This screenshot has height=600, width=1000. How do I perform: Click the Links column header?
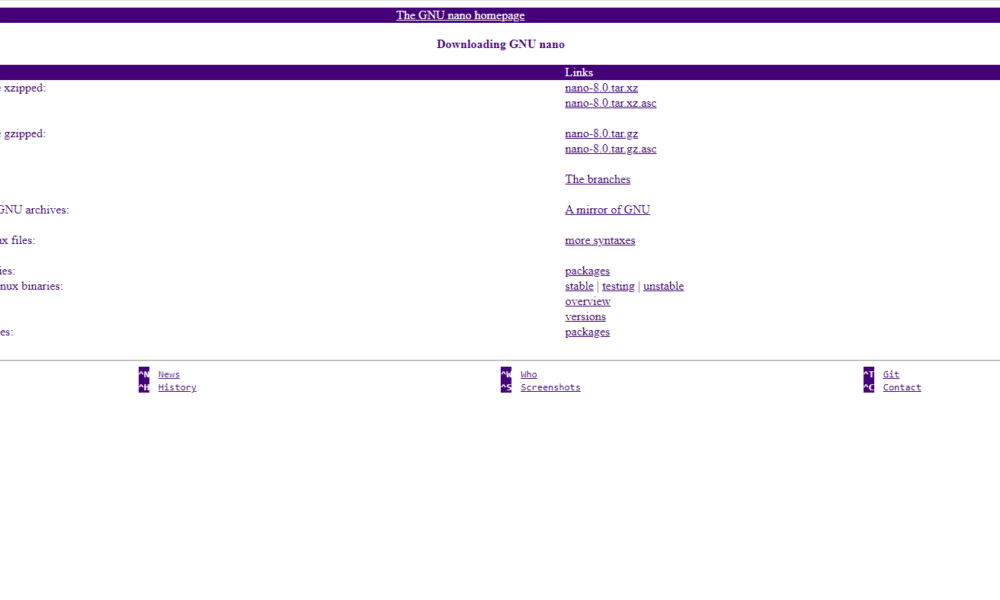click(x=579, y=73)
